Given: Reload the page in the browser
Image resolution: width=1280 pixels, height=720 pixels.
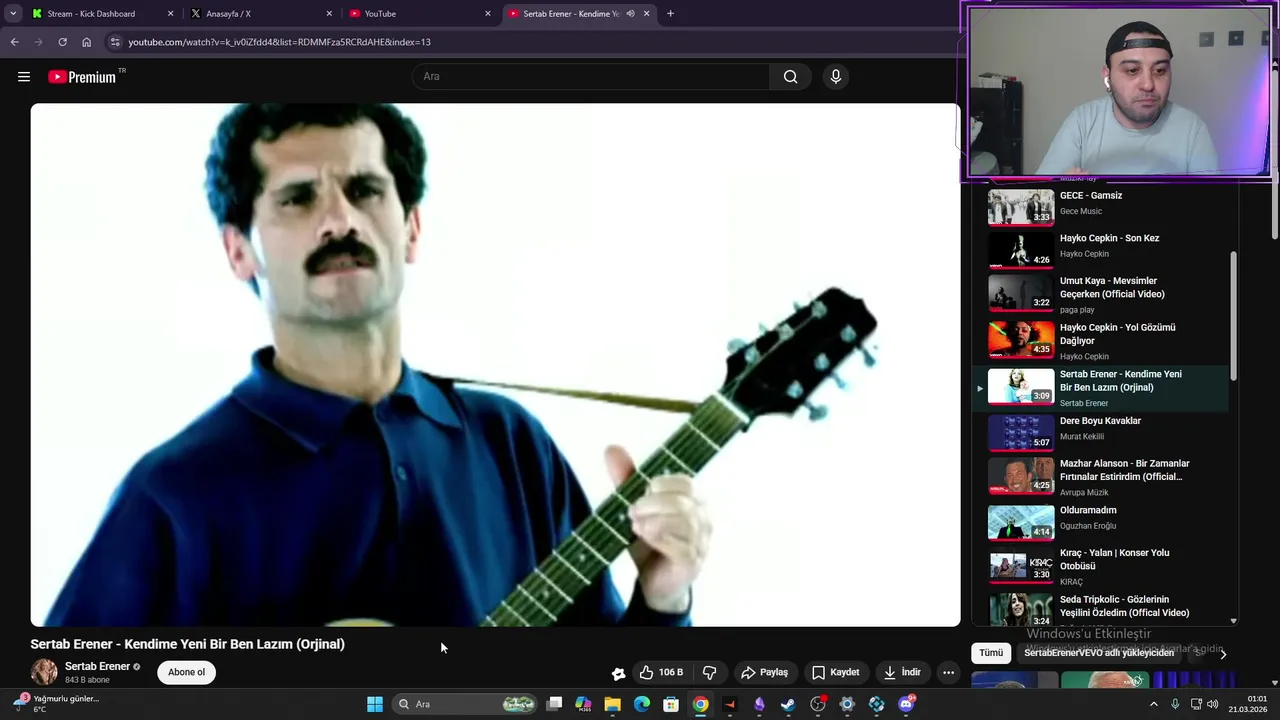Looking at the screenshot, I should [x=62, y=42].
